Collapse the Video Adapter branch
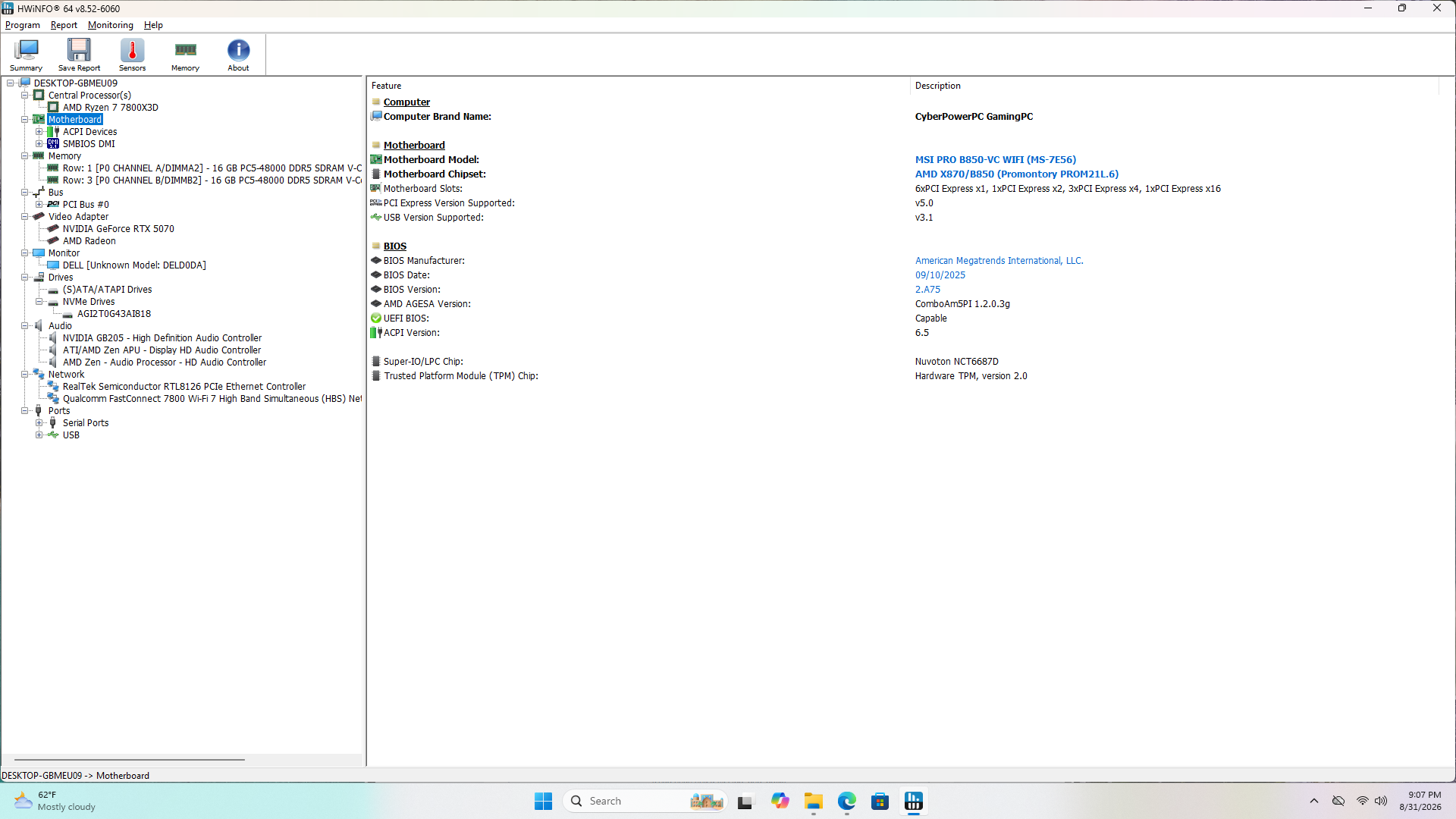The height and width of the screenshot is (819, 1456). [x=25, y=217]
